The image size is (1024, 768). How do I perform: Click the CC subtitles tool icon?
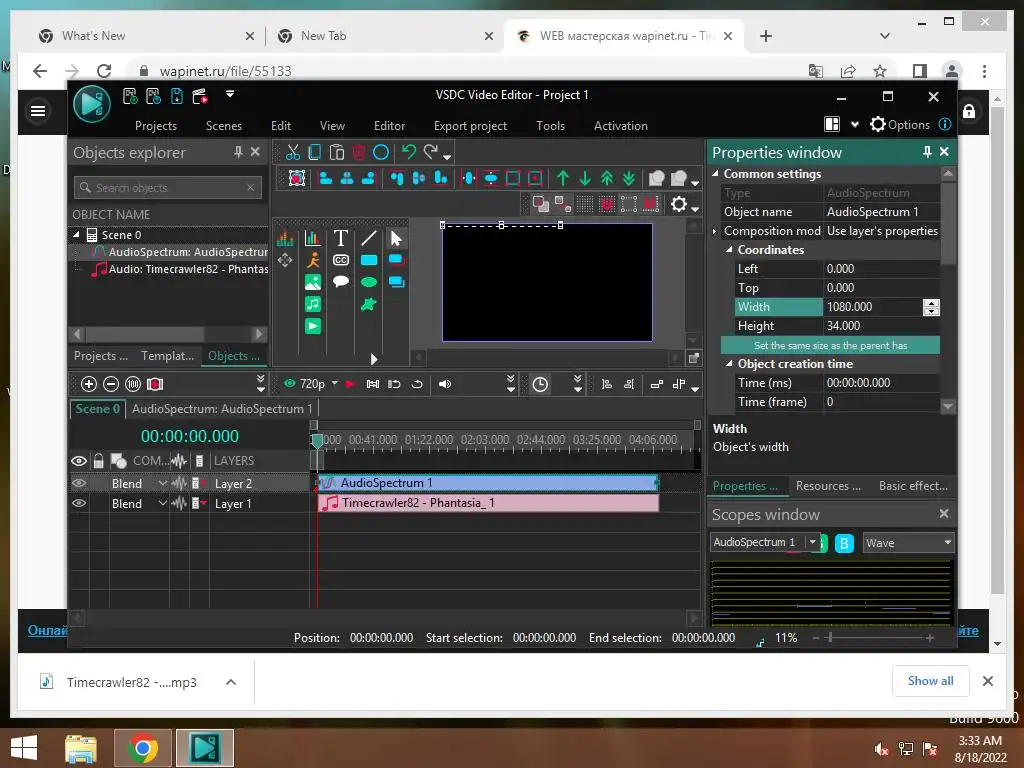pyautogui.click(x=340, y=260)
